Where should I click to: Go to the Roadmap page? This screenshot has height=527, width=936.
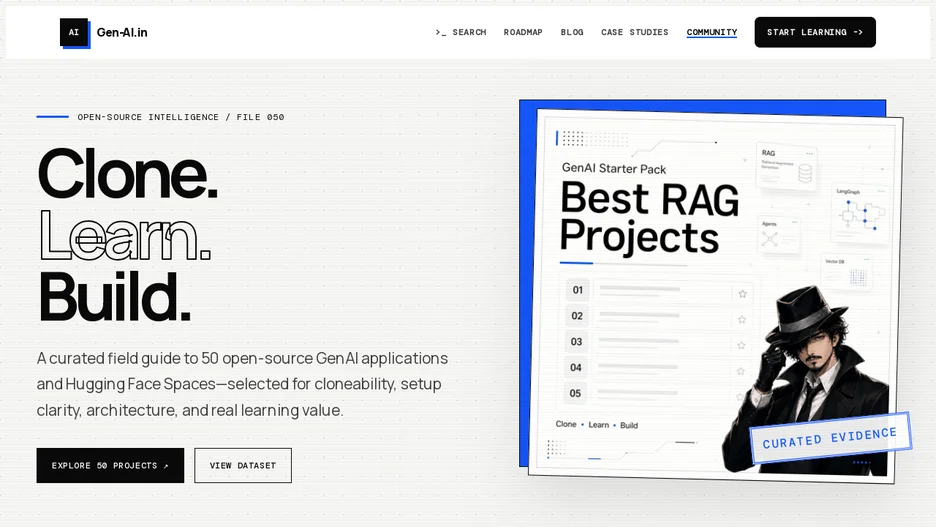click(x=523, y=32)
